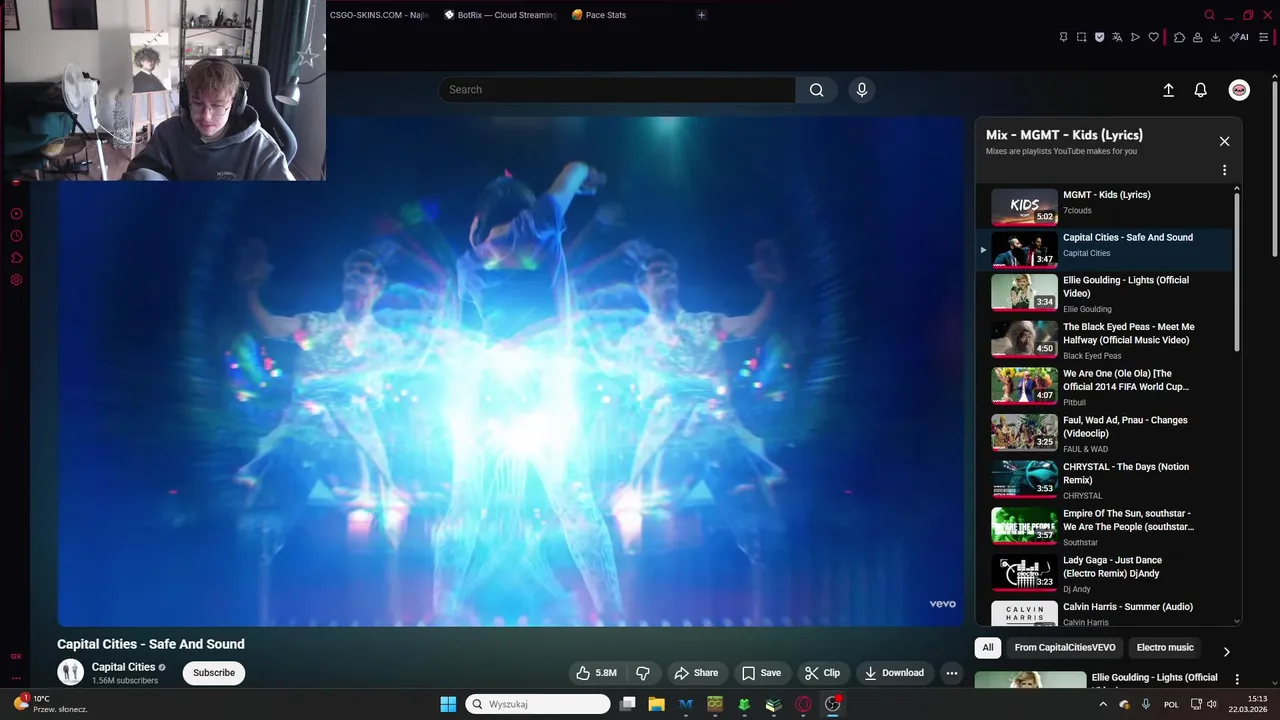1280x720 pixels.
Task: Open Capital Cities channel name link
Action: (123, 667)
